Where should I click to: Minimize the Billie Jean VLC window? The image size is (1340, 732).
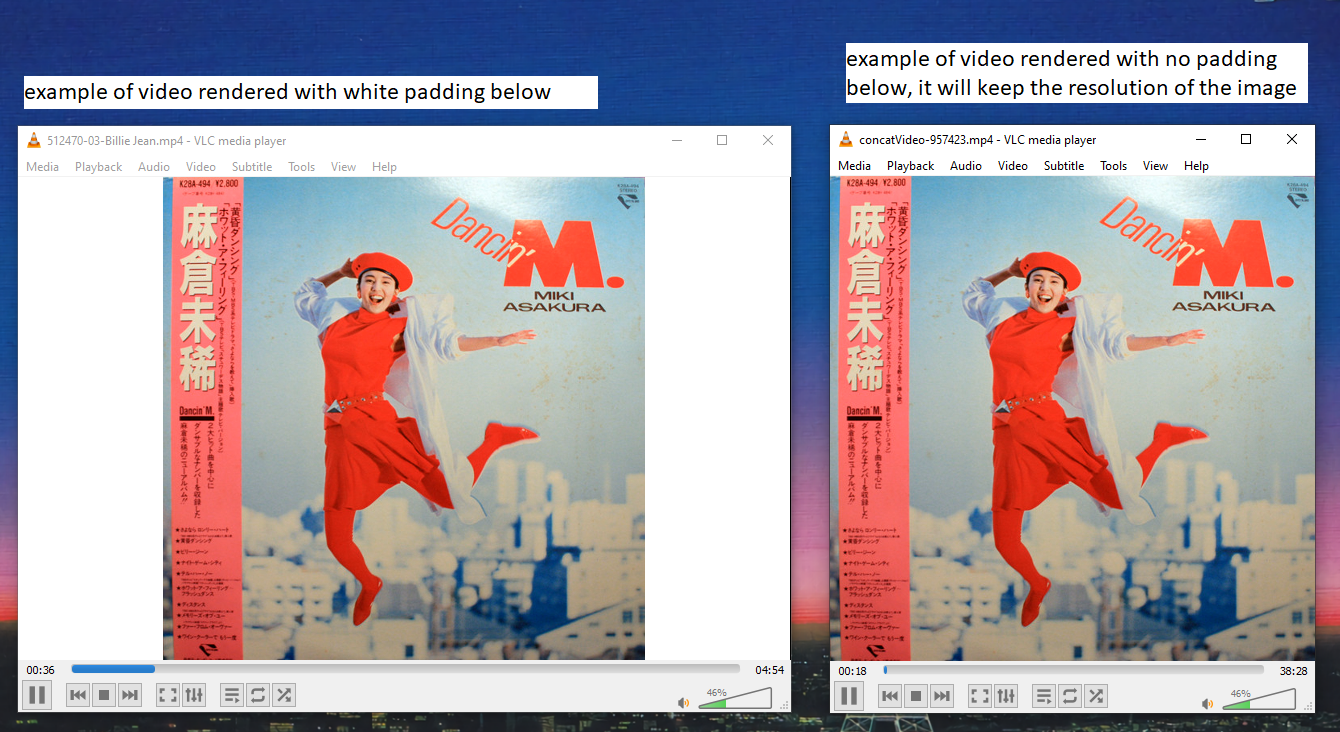point(676,141)
